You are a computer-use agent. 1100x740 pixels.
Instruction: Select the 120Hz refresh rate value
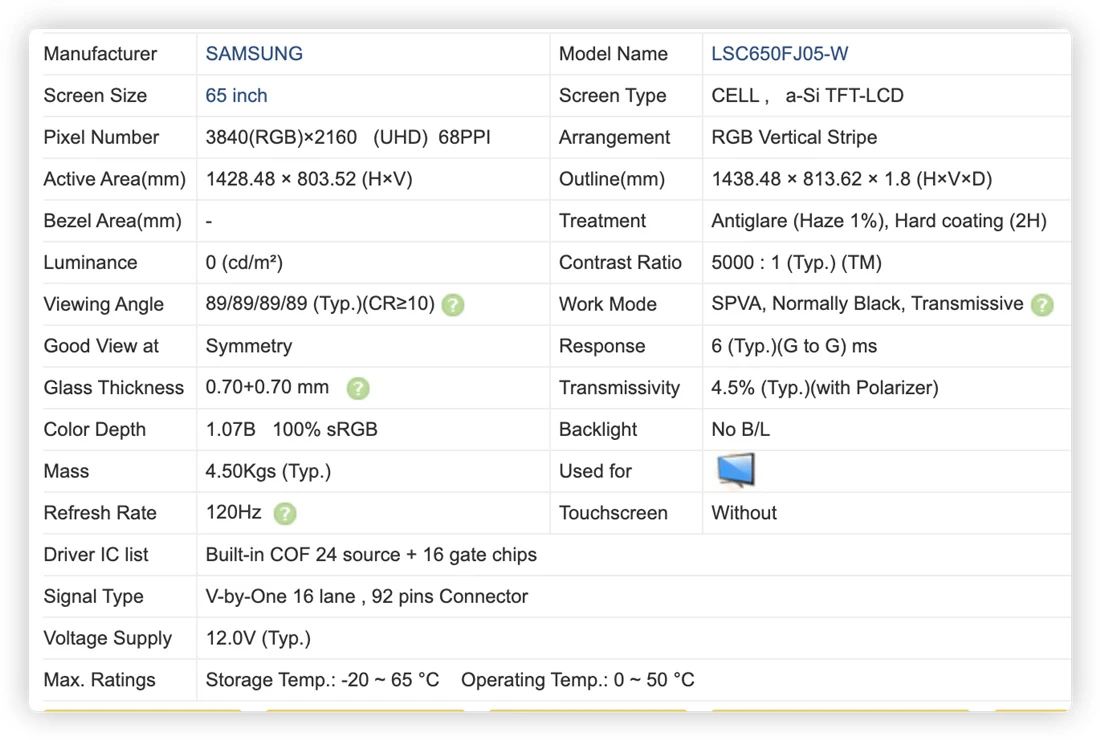tap(234, 513)
